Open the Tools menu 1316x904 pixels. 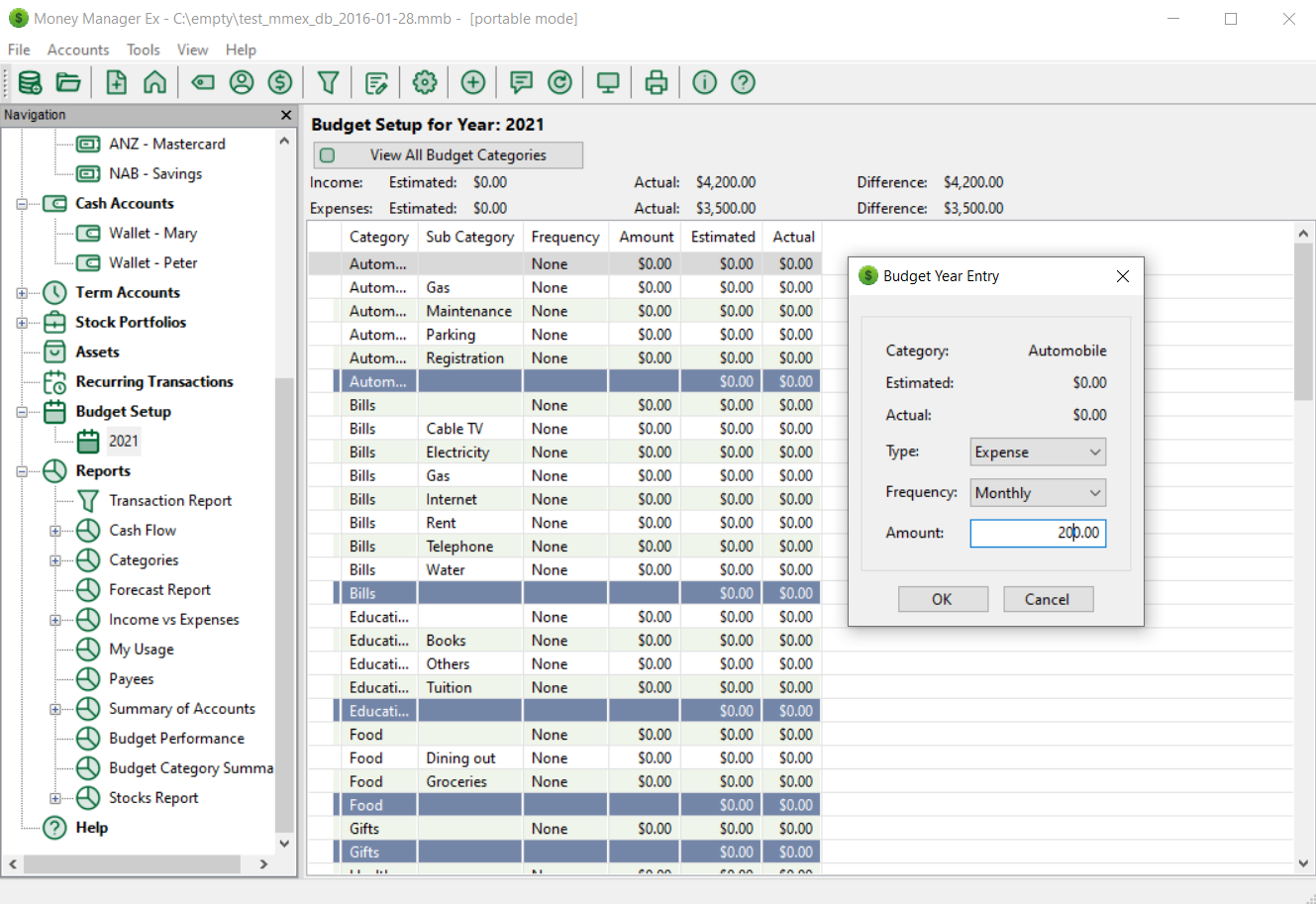pyautogui.click(x=143, y=50)
